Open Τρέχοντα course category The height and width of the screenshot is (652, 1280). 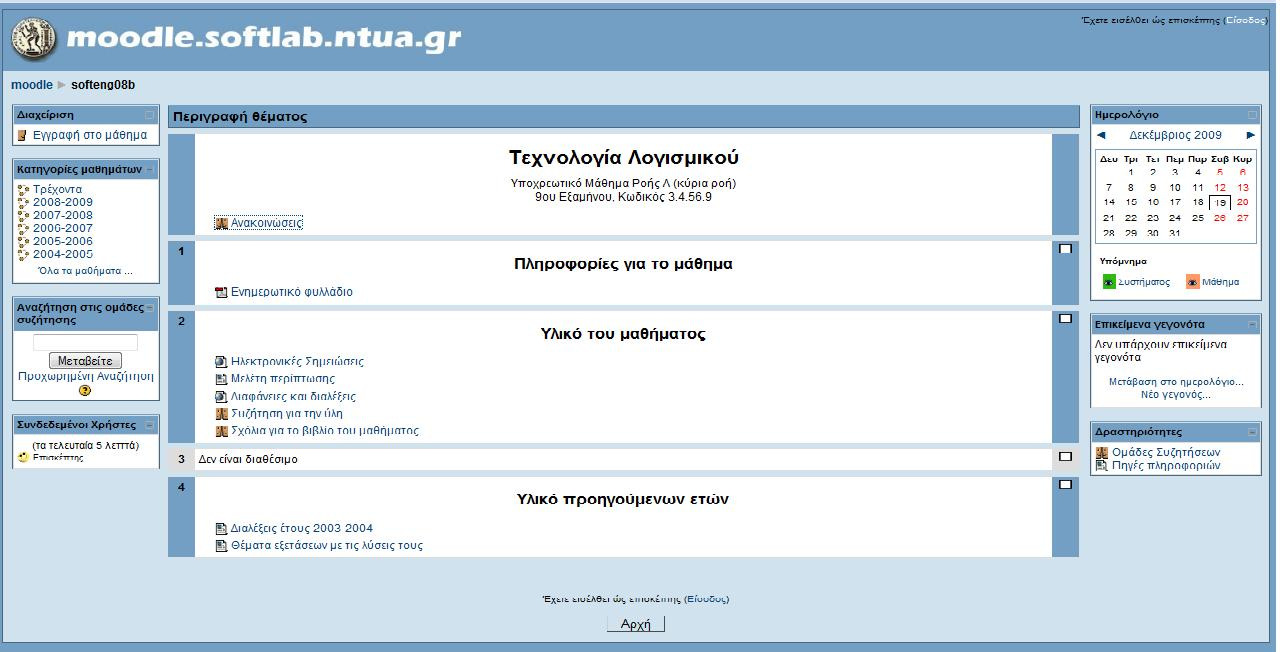click(57, 189)
